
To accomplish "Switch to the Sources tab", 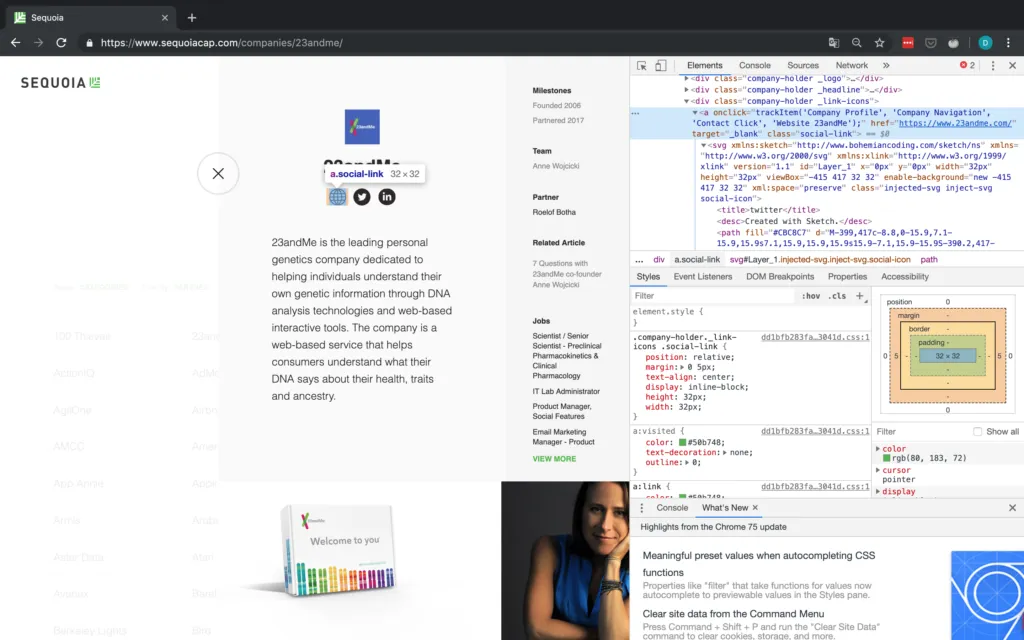I will pyautogui.click(x=803, y=65).
